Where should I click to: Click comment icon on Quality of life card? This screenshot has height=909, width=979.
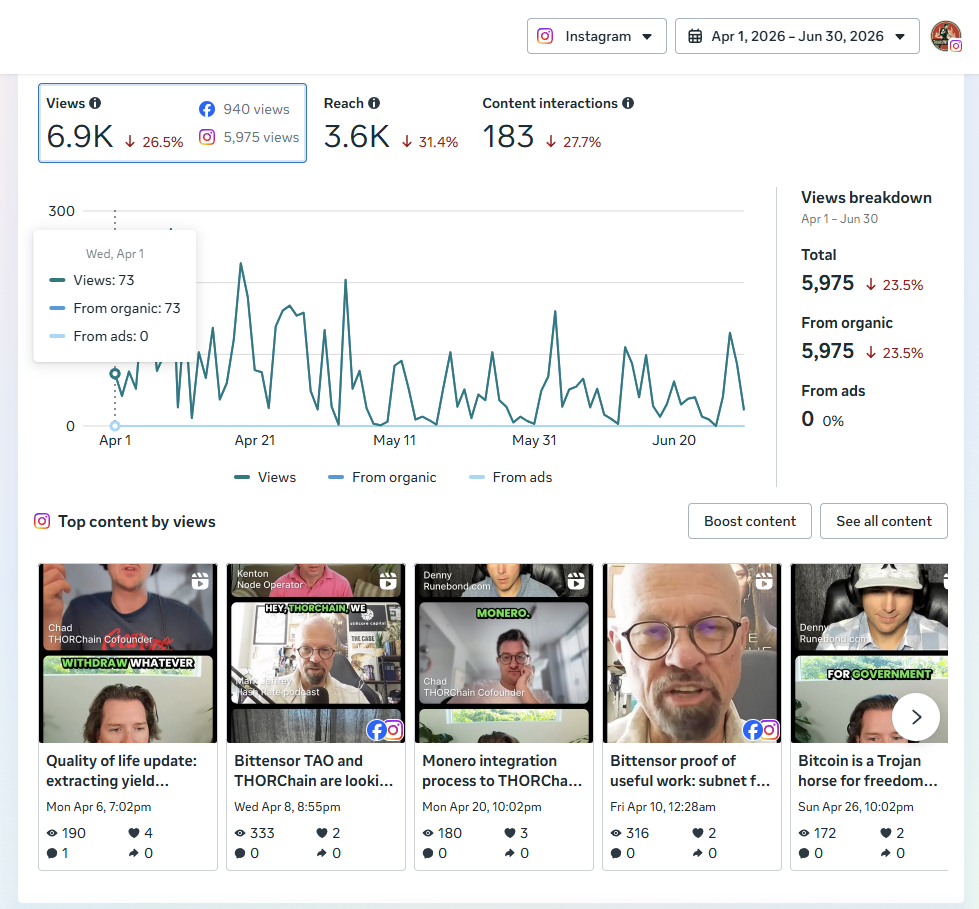tap(52, 853)
